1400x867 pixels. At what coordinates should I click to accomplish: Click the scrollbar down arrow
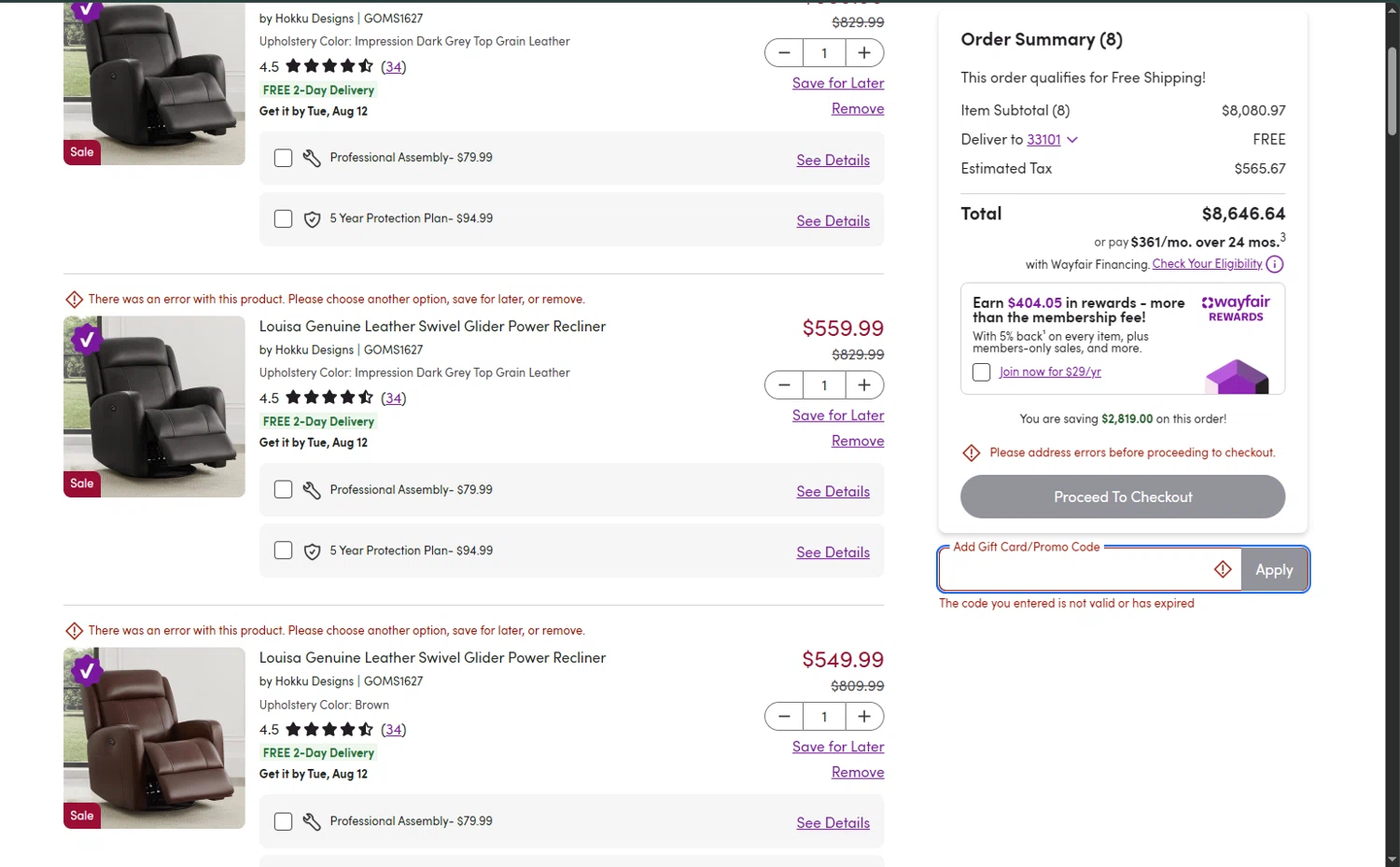pos(1392,859)
